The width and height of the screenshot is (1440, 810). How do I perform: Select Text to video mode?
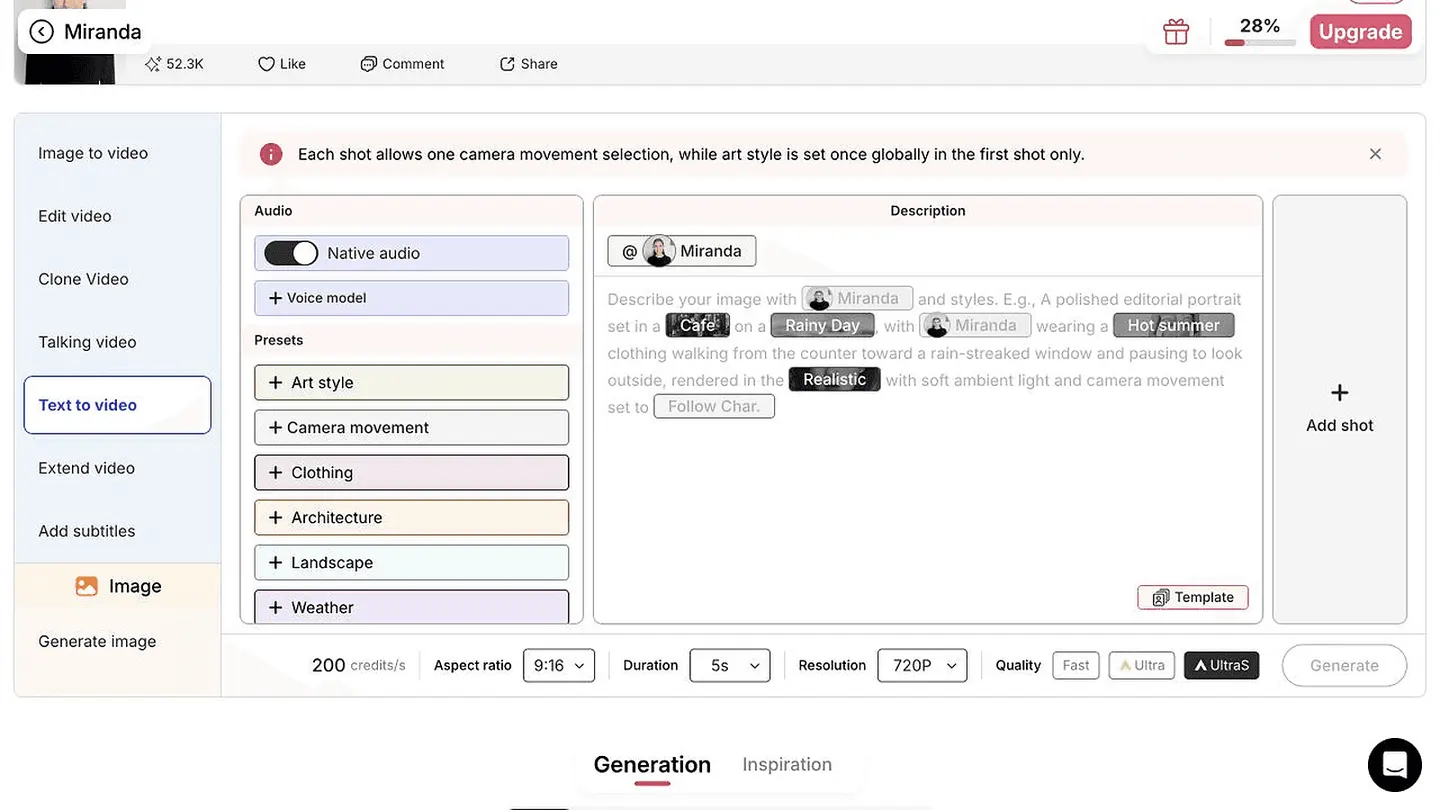click(118, 405)
